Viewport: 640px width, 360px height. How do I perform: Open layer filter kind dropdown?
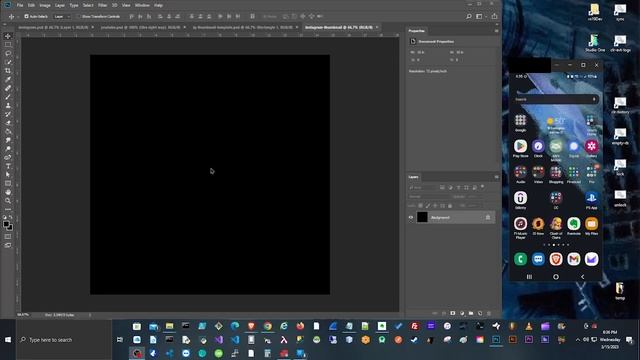(x=423, y=187)
